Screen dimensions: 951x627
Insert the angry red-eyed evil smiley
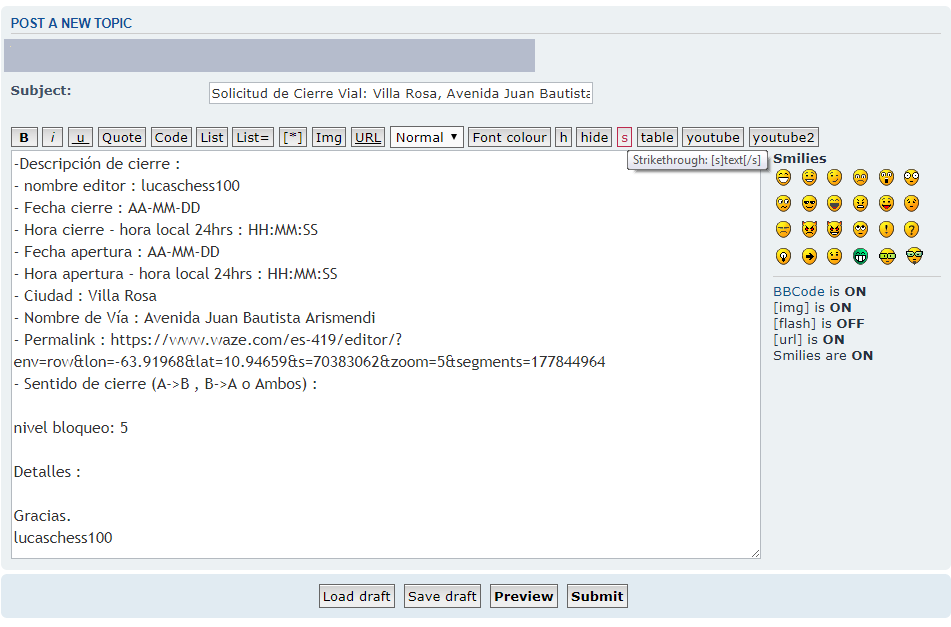coord(809,230)
